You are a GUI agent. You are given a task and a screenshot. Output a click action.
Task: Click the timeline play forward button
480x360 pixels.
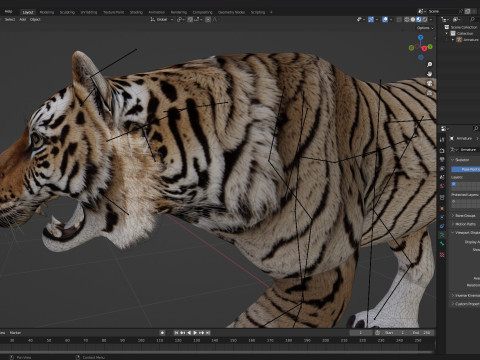click(x=195, y=333)
